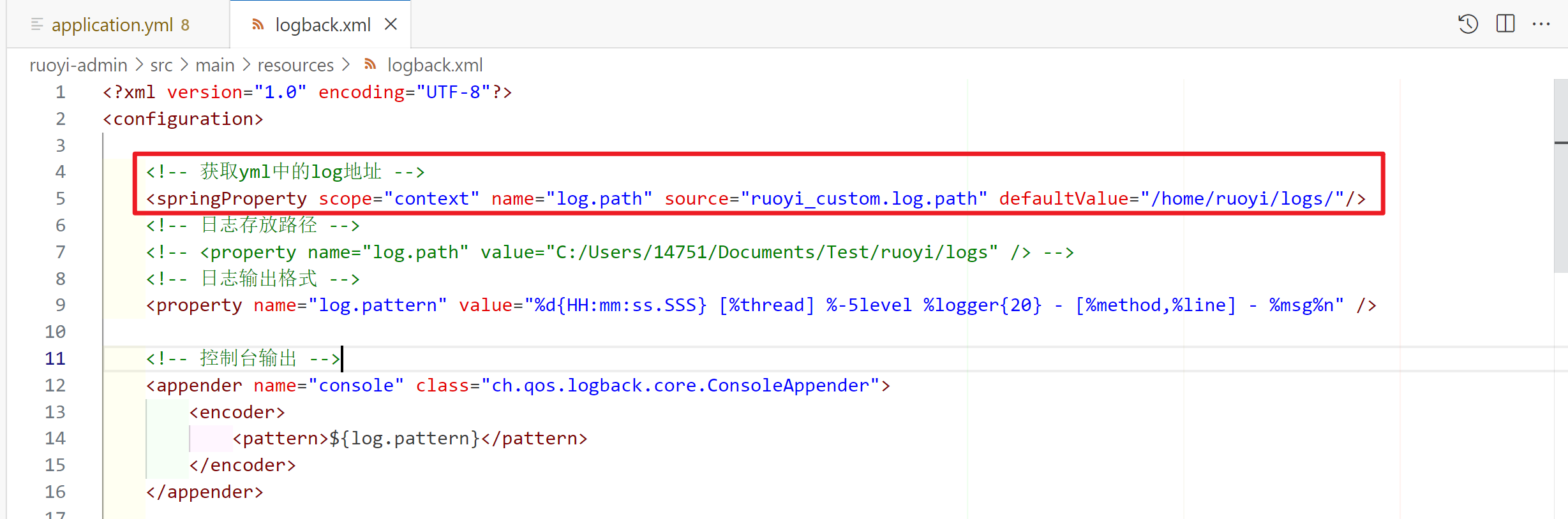Image resolution: width=1568 pixels, height=519 pixels.
Task: Expand the src breadcrumb segment
Action: tap(161, 65)
